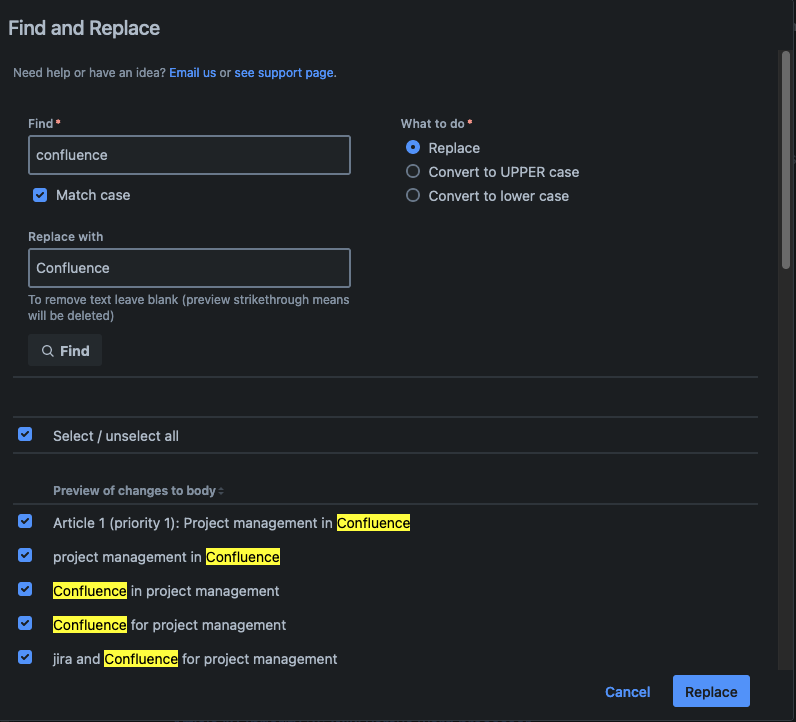Uncheck 'Confluence in project management' row checkbox

point(26,590)
